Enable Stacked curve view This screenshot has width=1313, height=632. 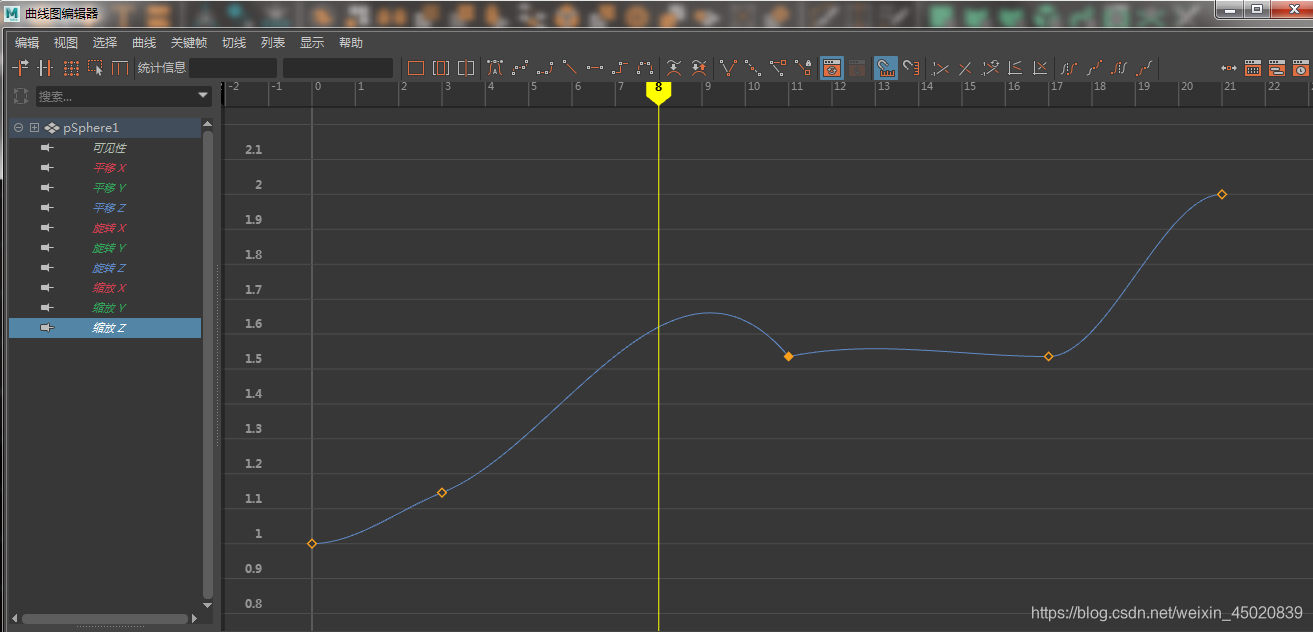pyautogui.click(x=1015, y=68)
